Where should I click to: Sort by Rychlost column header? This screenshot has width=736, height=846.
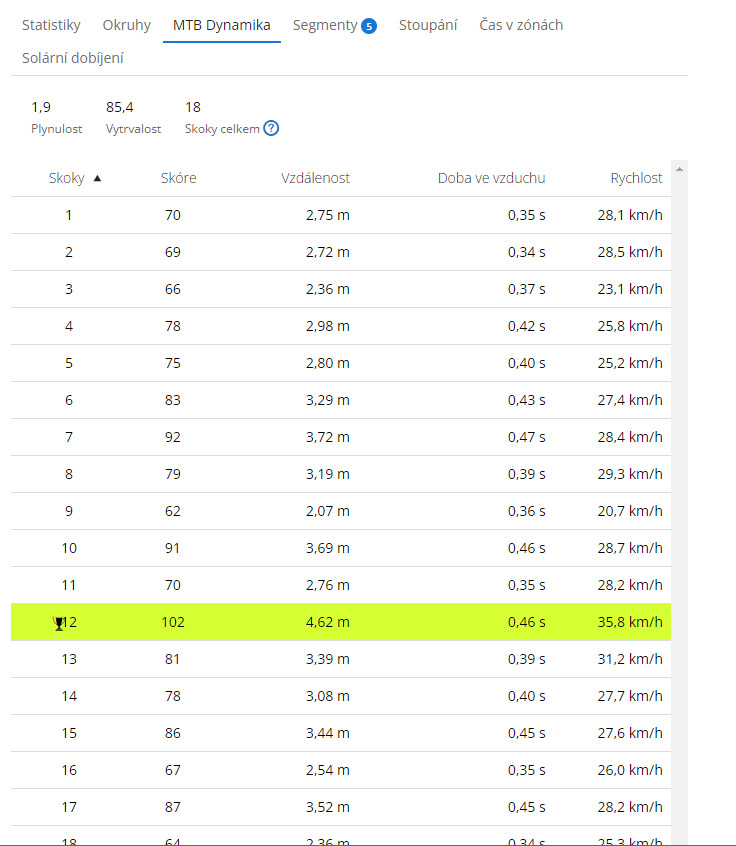[x=636, y=178]
